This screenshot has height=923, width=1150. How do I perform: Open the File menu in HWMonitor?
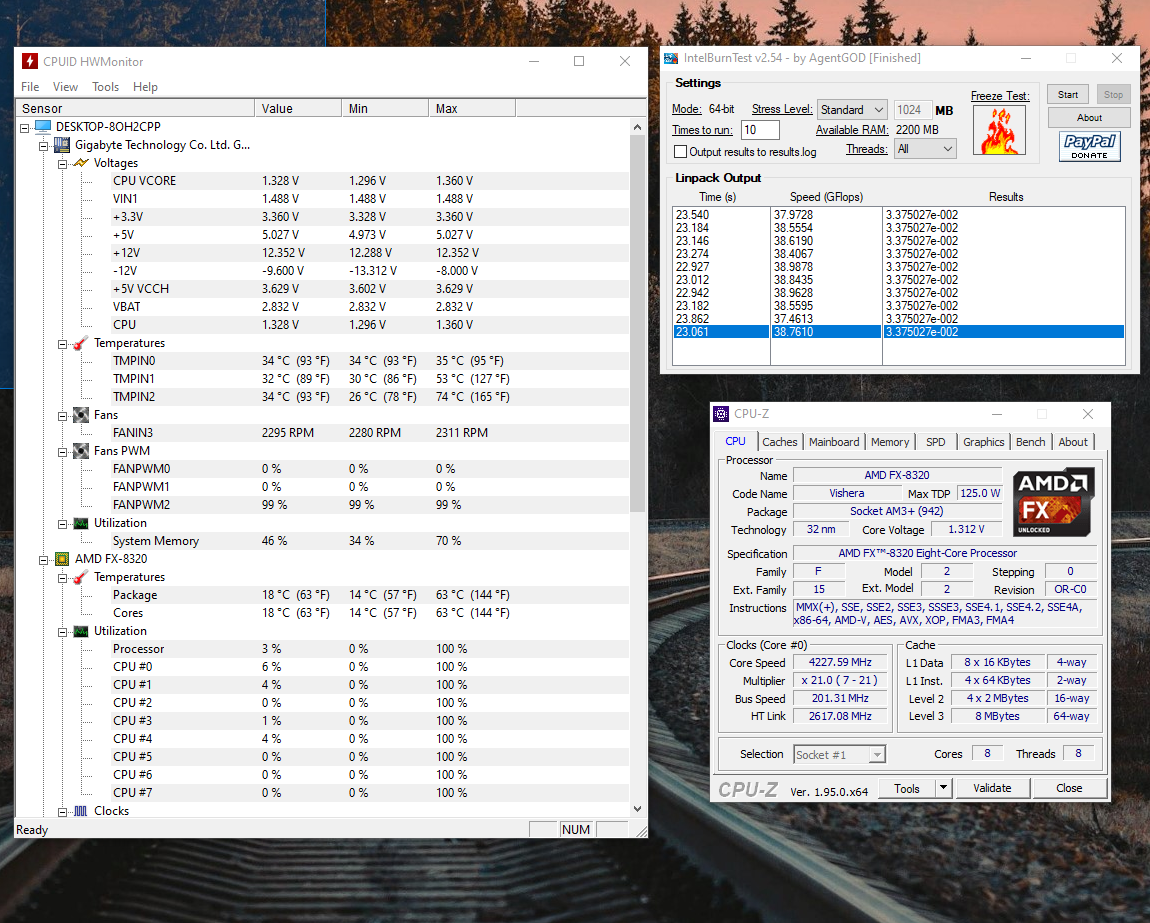(30, 87)
